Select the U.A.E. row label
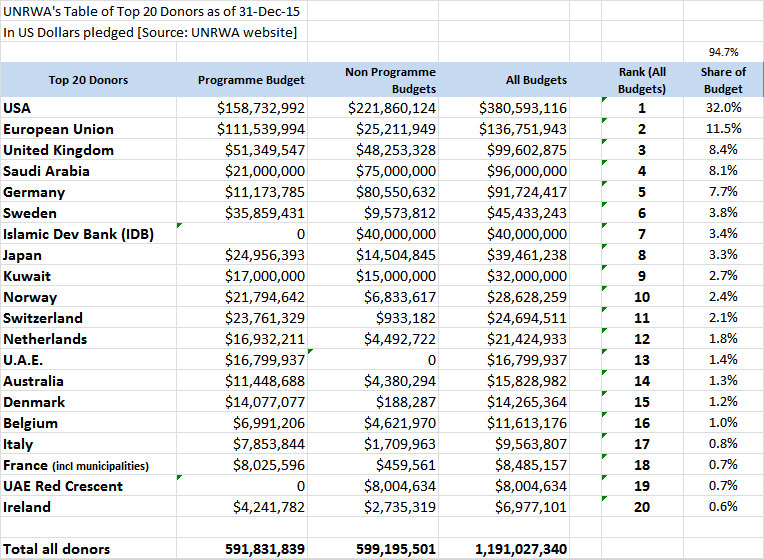 click(x=88, y=360)
